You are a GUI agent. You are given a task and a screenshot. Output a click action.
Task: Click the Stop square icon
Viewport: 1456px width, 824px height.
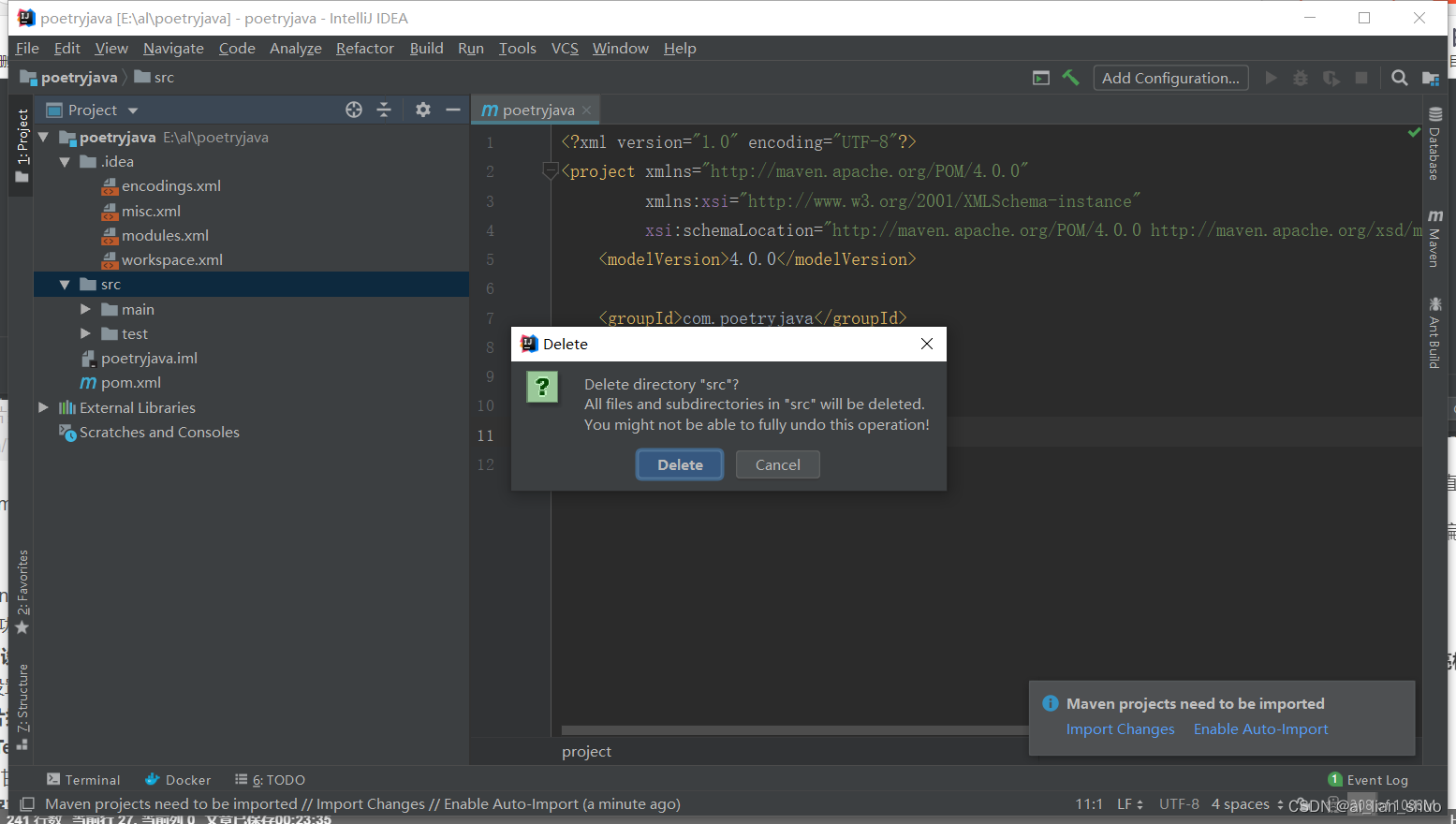(1361, 78)
